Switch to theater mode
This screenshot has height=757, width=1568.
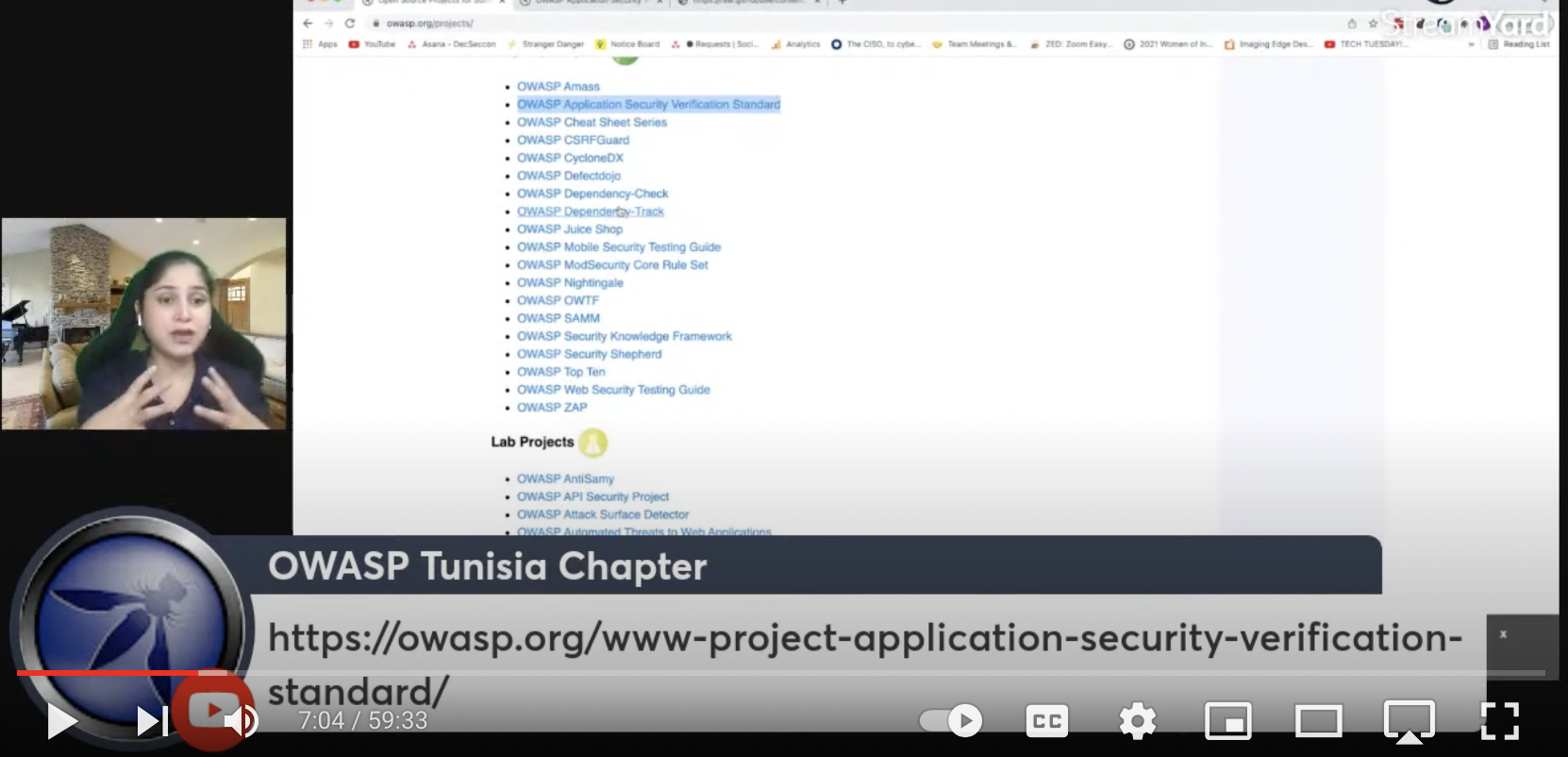click(1319, 721)
